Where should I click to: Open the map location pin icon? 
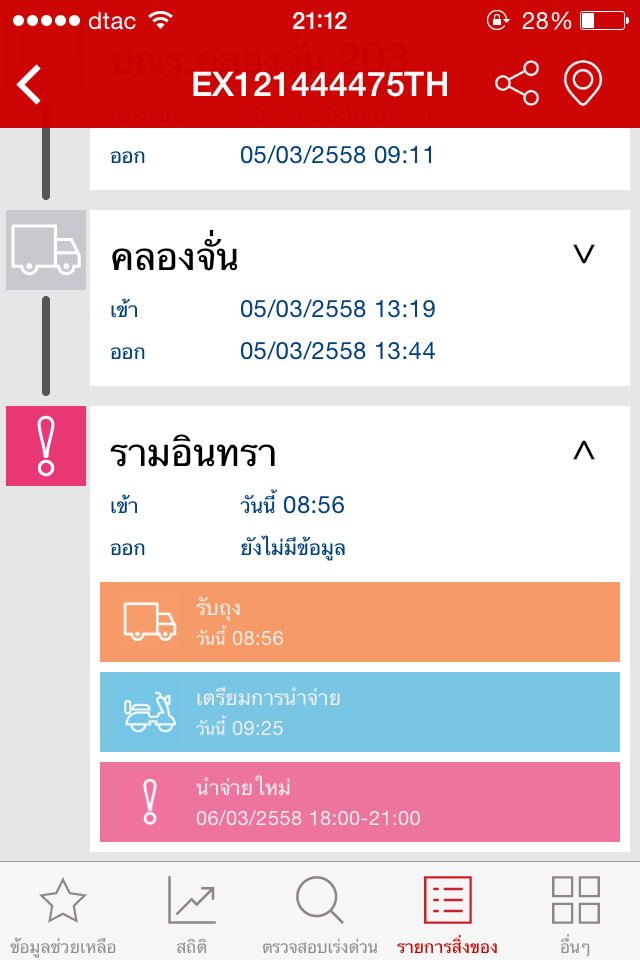[583, 84]
